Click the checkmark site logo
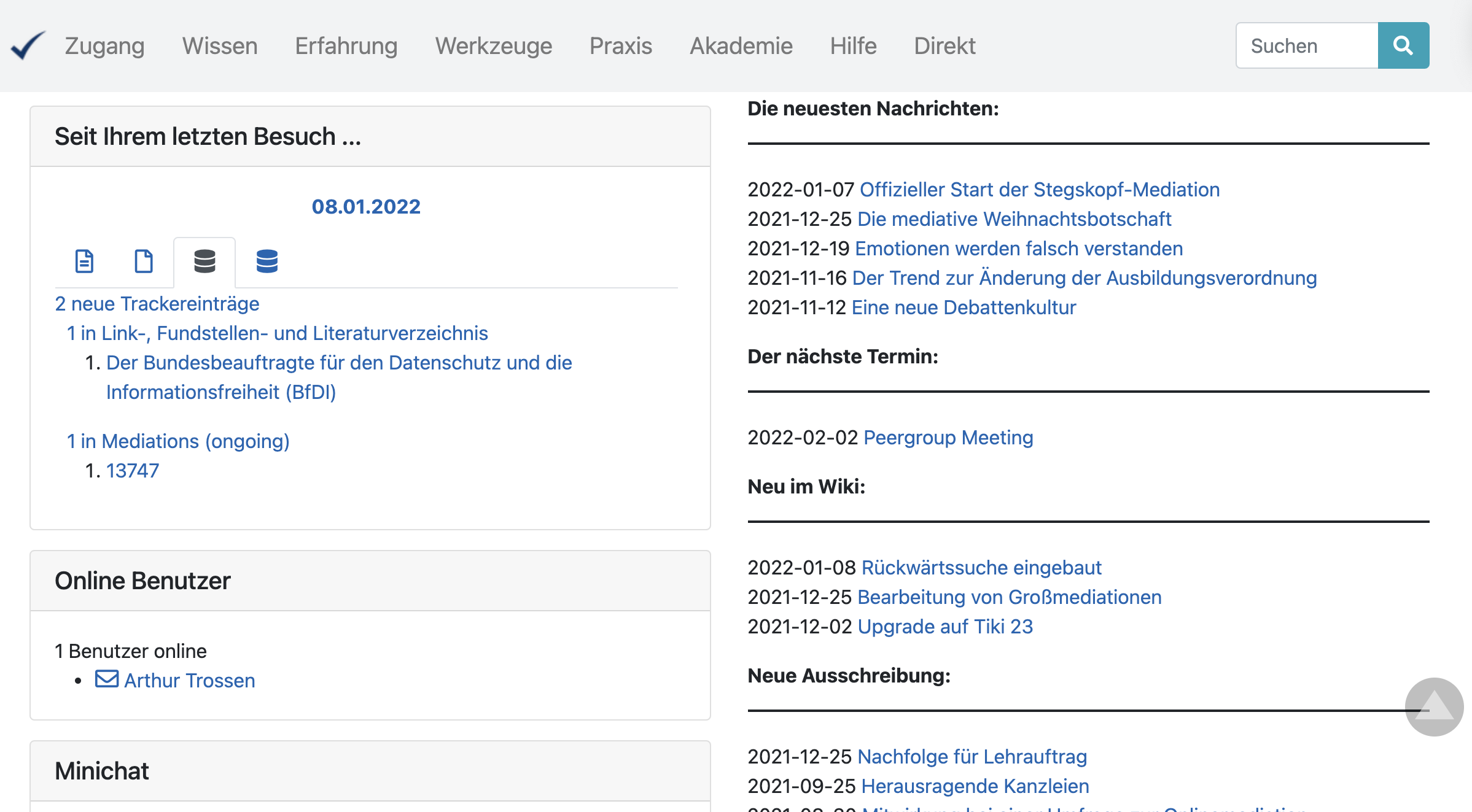Viewport: 1472px width, 812px height. coord(28,45)
